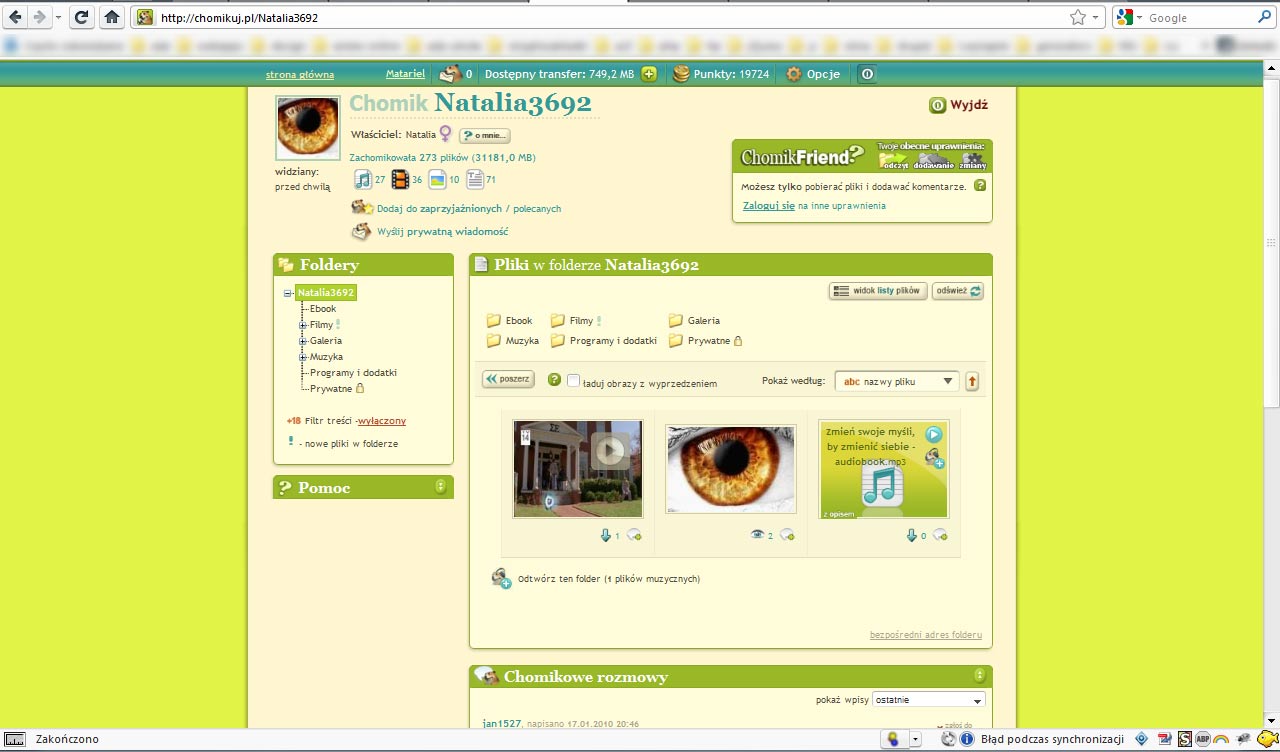Reload the page with the refresh icon
Image resolution: width=1280 pixels, height=752 pixels.
(x=83, y=17)
